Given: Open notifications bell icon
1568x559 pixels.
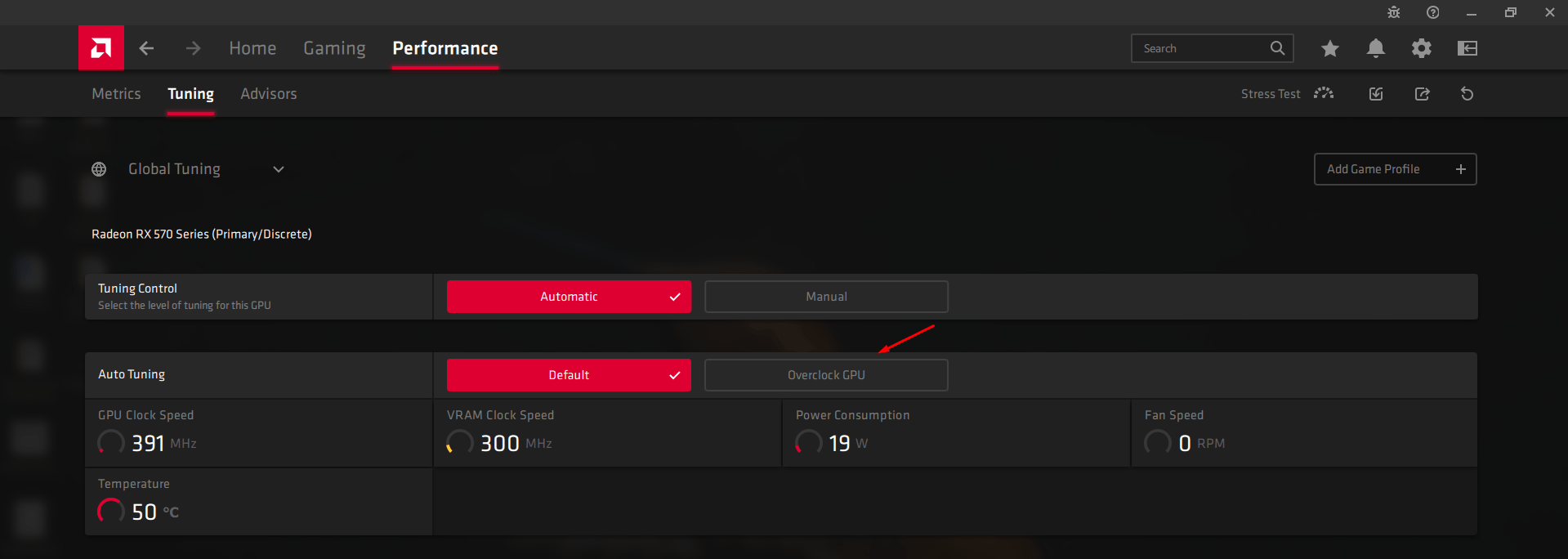Looking at the screenshot, I should pos(1376,48).
